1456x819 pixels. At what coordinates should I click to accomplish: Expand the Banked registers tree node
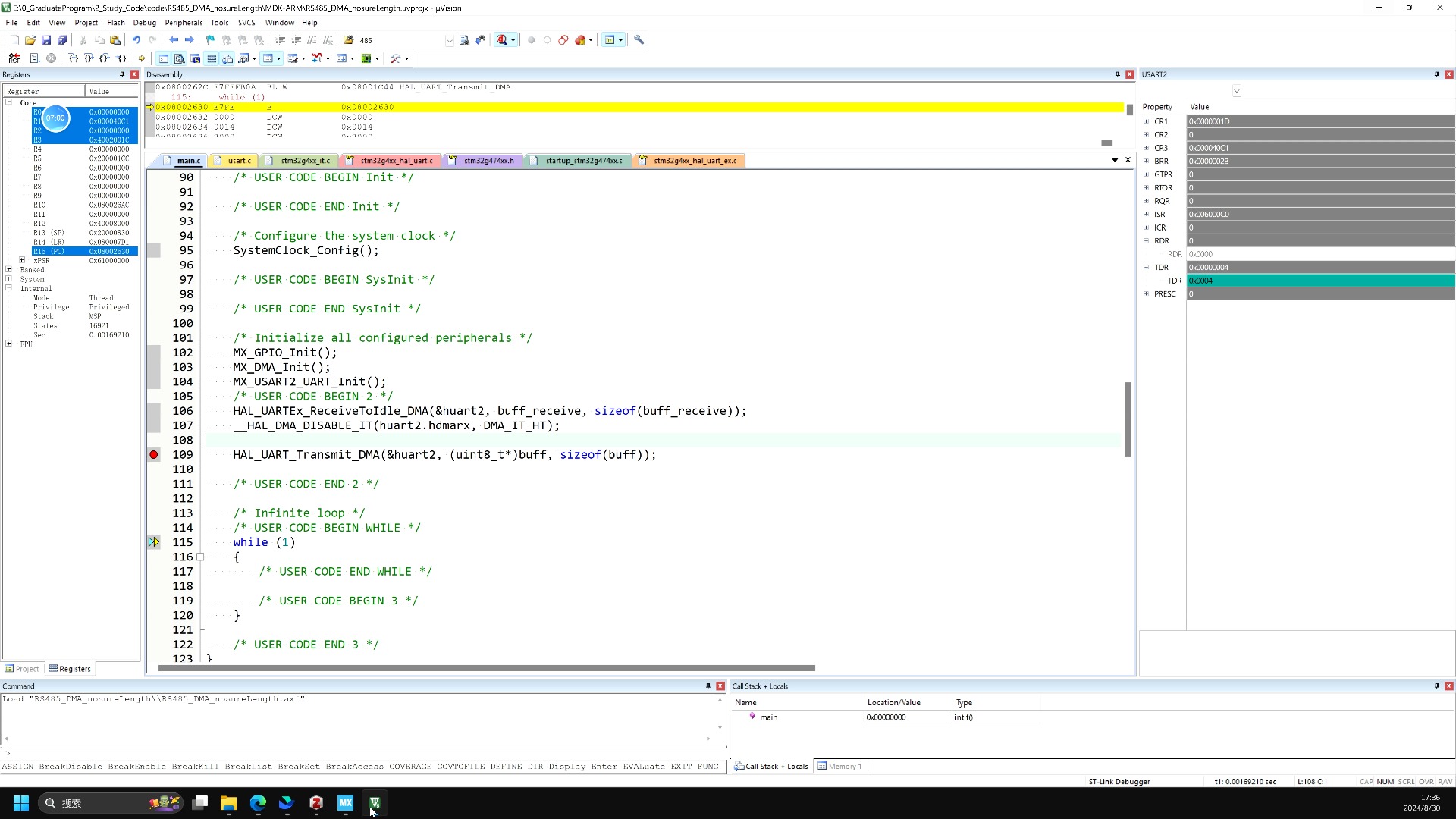coord(9,270)
